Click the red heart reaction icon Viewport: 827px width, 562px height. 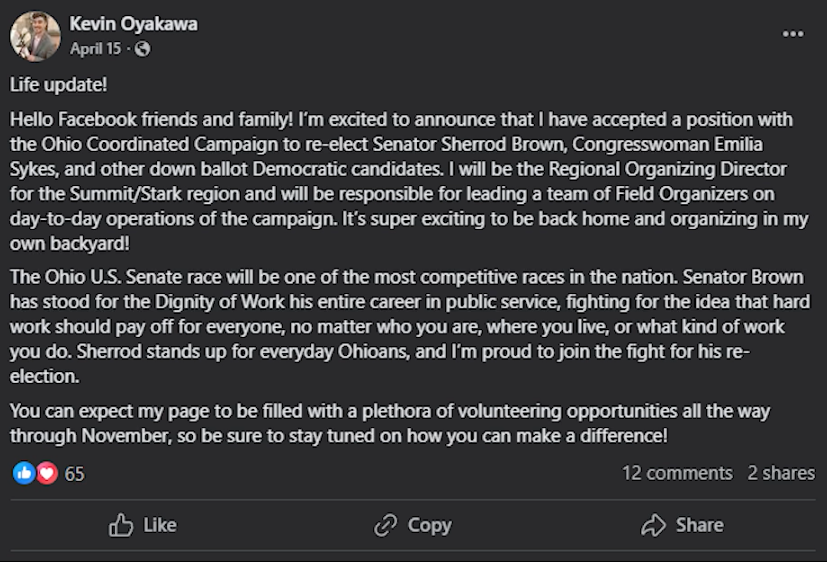coord(47,473)
